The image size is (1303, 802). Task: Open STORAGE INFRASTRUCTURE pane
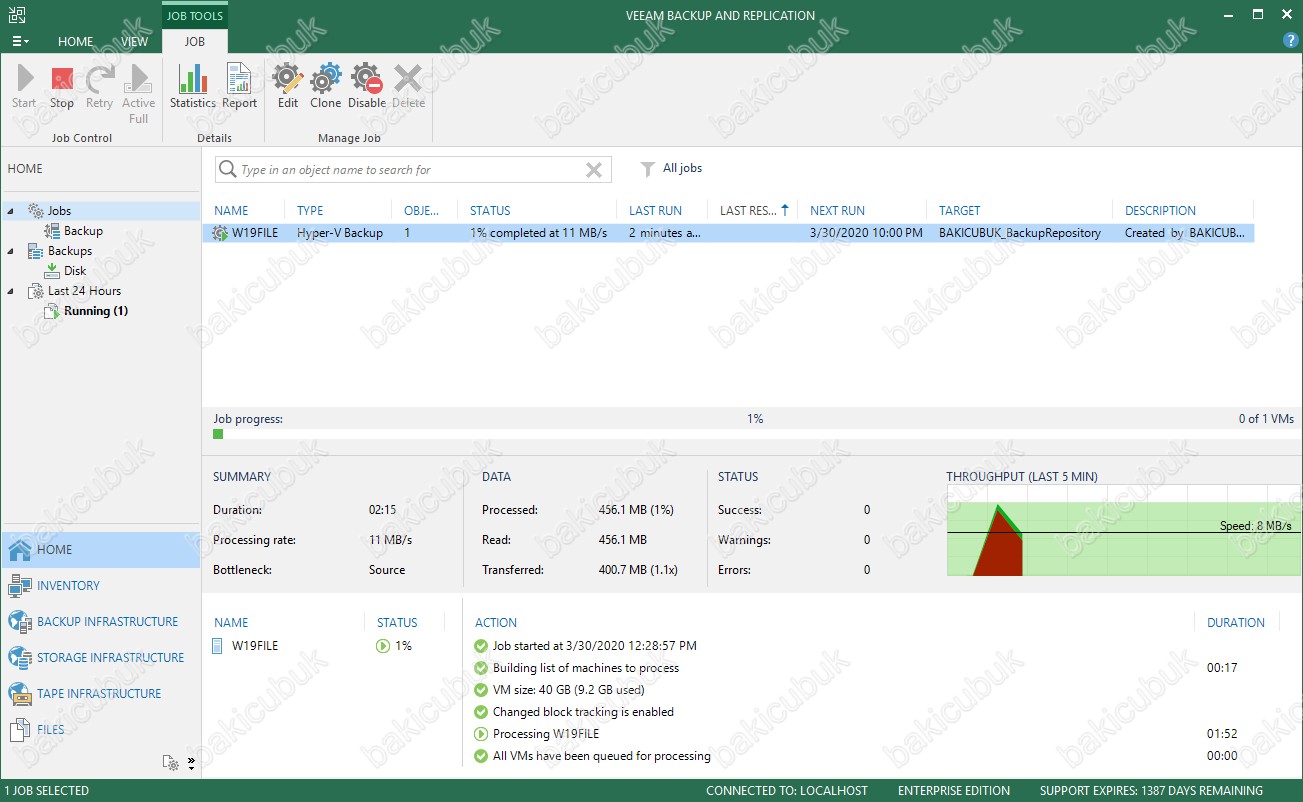(100, 658)
